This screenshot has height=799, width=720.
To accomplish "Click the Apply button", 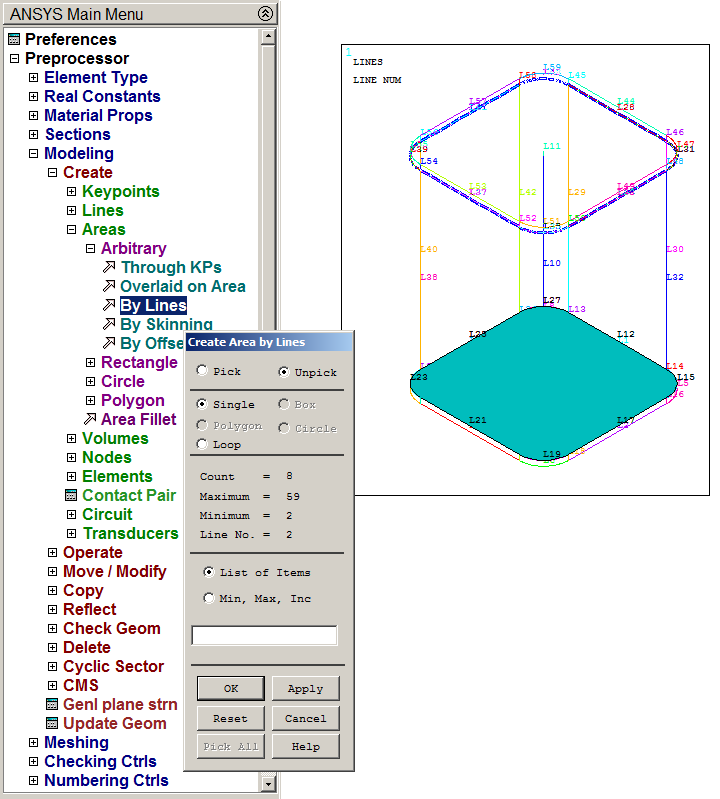I will [x=305, y=688].
